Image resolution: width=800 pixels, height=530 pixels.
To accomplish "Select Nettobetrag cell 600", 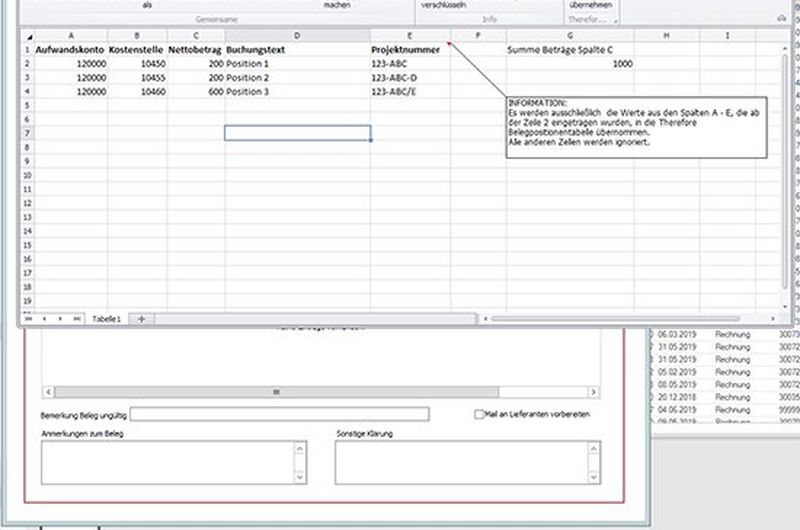I will click(x=195, y=92).
